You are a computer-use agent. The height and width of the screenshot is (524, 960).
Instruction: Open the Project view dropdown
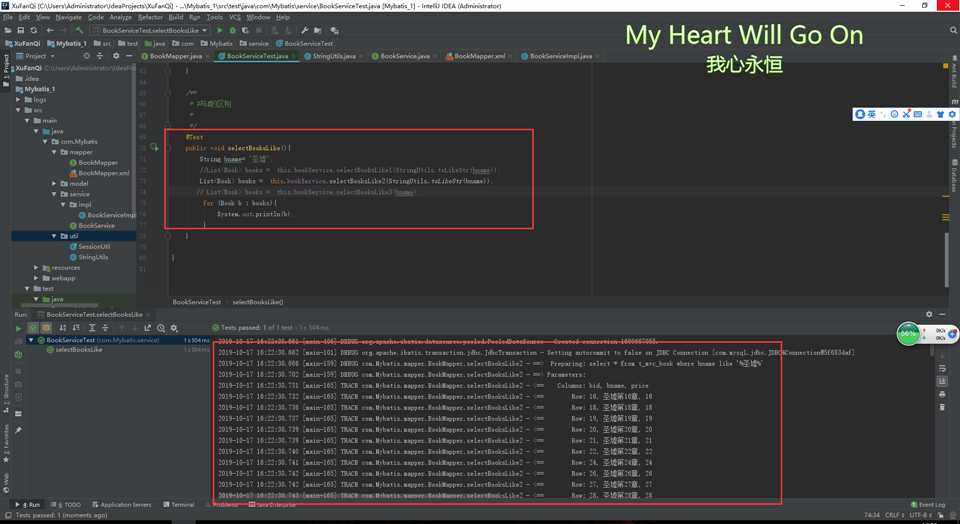[36, 56]
